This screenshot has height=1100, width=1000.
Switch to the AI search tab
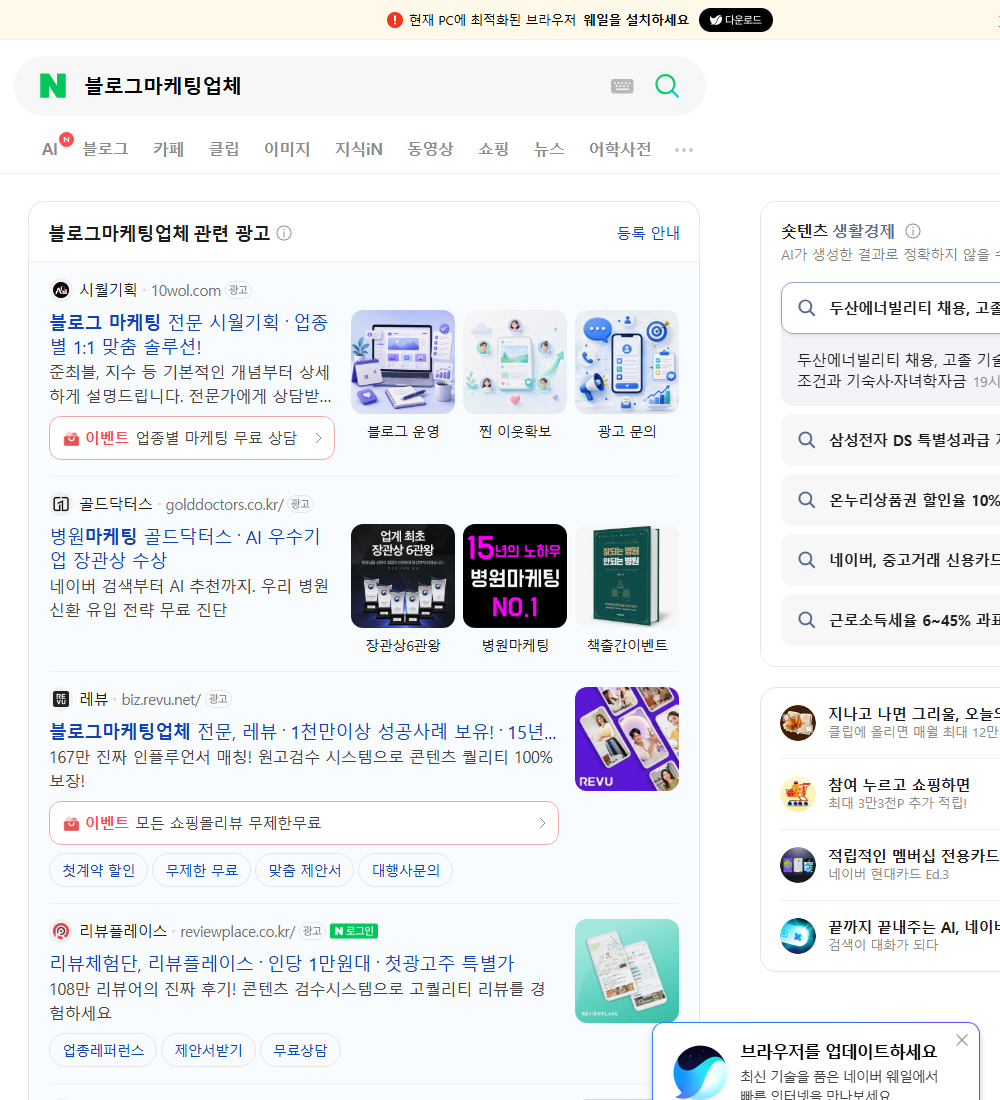click(50, 149)
